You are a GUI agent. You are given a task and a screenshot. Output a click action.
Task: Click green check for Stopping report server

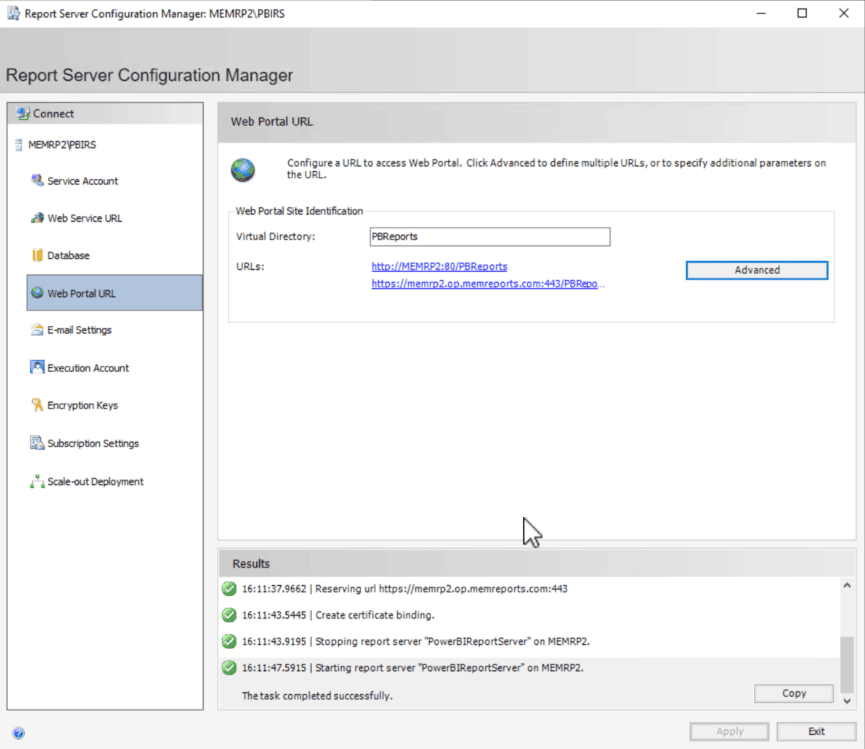pyautogui.click(x=229, y=641)
